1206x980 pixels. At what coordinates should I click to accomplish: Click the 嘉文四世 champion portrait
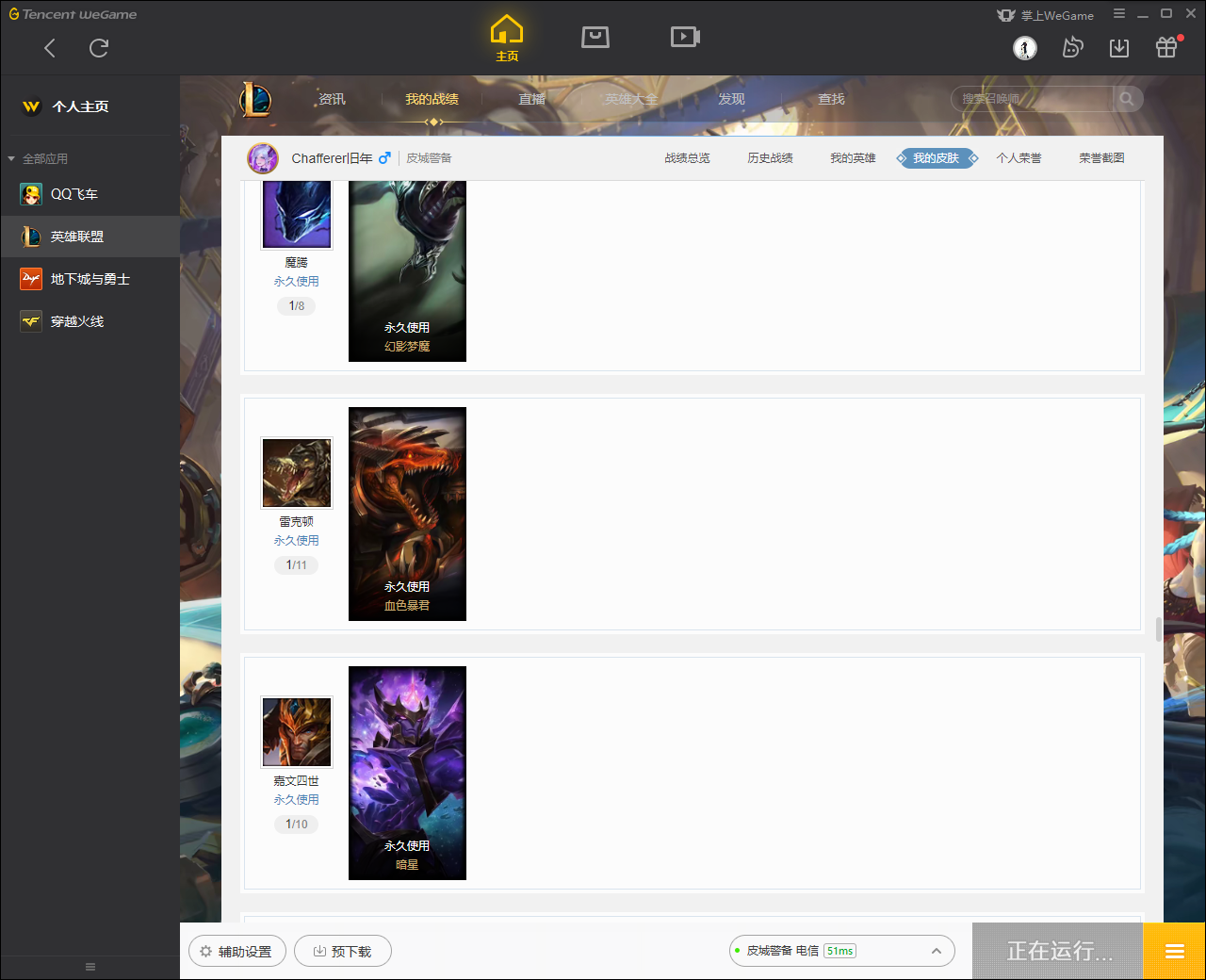(297, 732)
